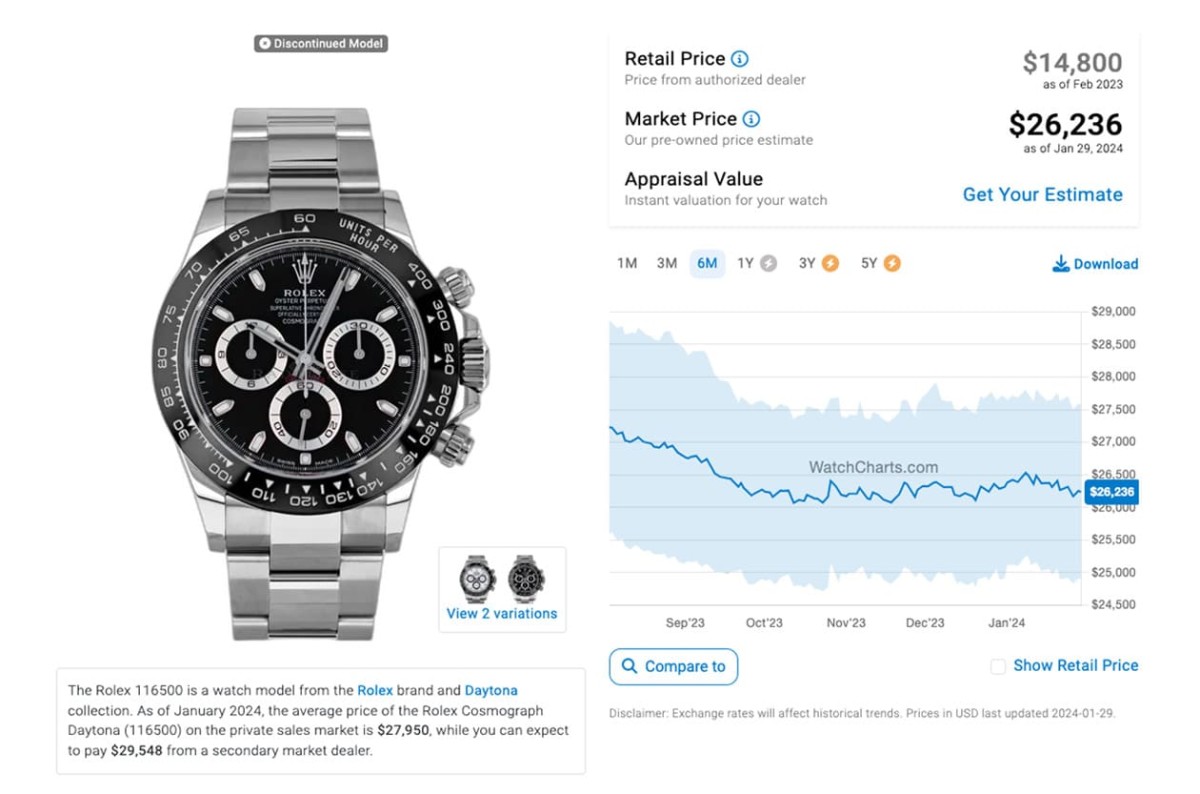The width and height of the screenshot is (1200, 794).
Task: Select the 1M time range tab
Action: [x=627, y=264]
